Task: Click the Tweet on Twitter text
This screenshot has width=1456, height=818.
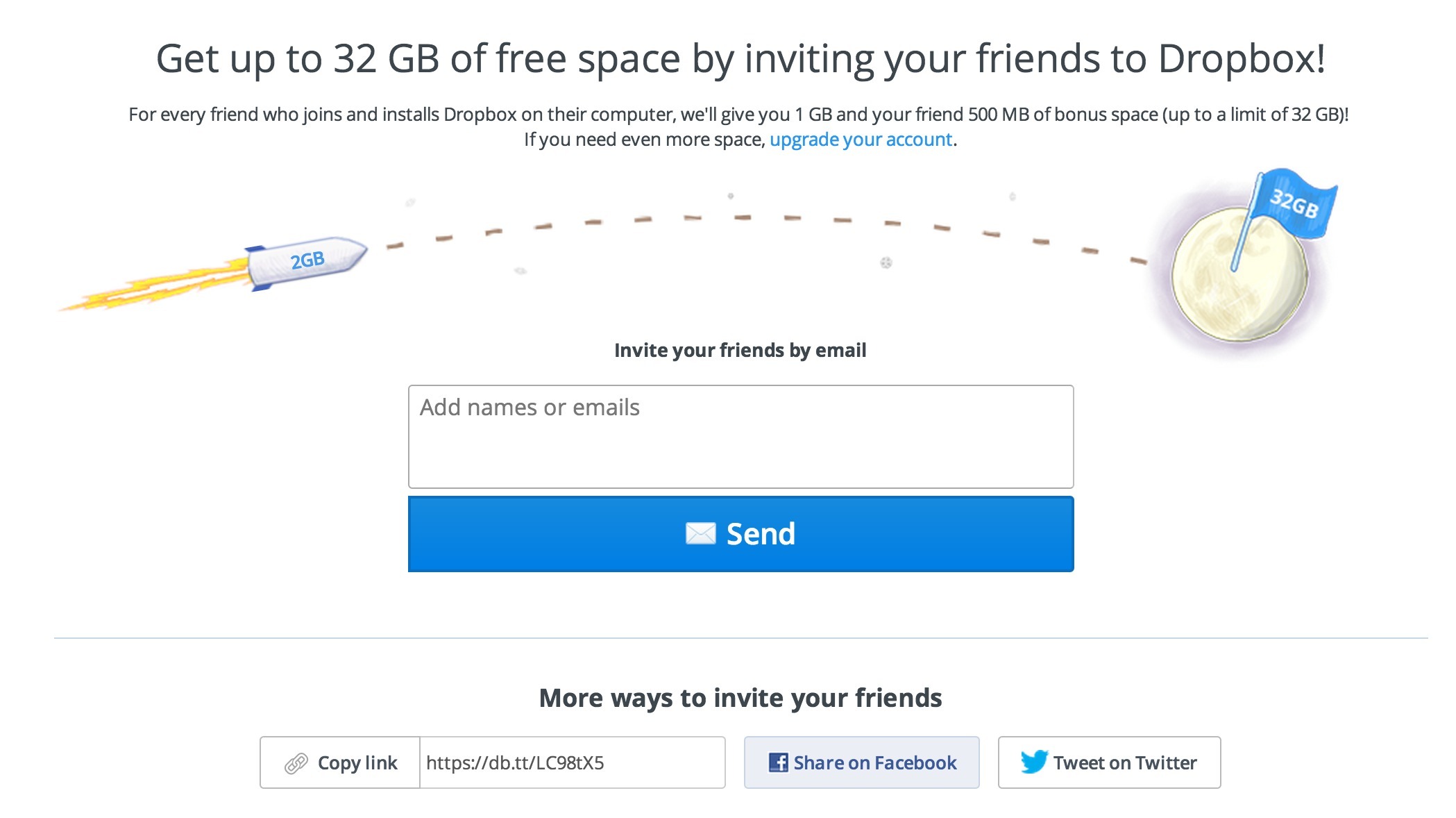Action: pyautogui.click(x=1124, y=763)
